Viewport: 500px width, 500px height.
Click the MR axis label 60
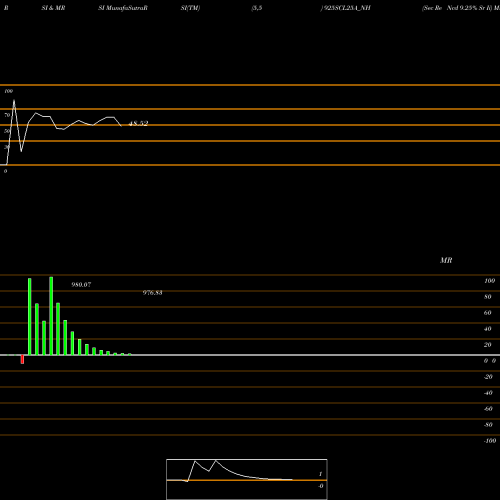(488, 313)
